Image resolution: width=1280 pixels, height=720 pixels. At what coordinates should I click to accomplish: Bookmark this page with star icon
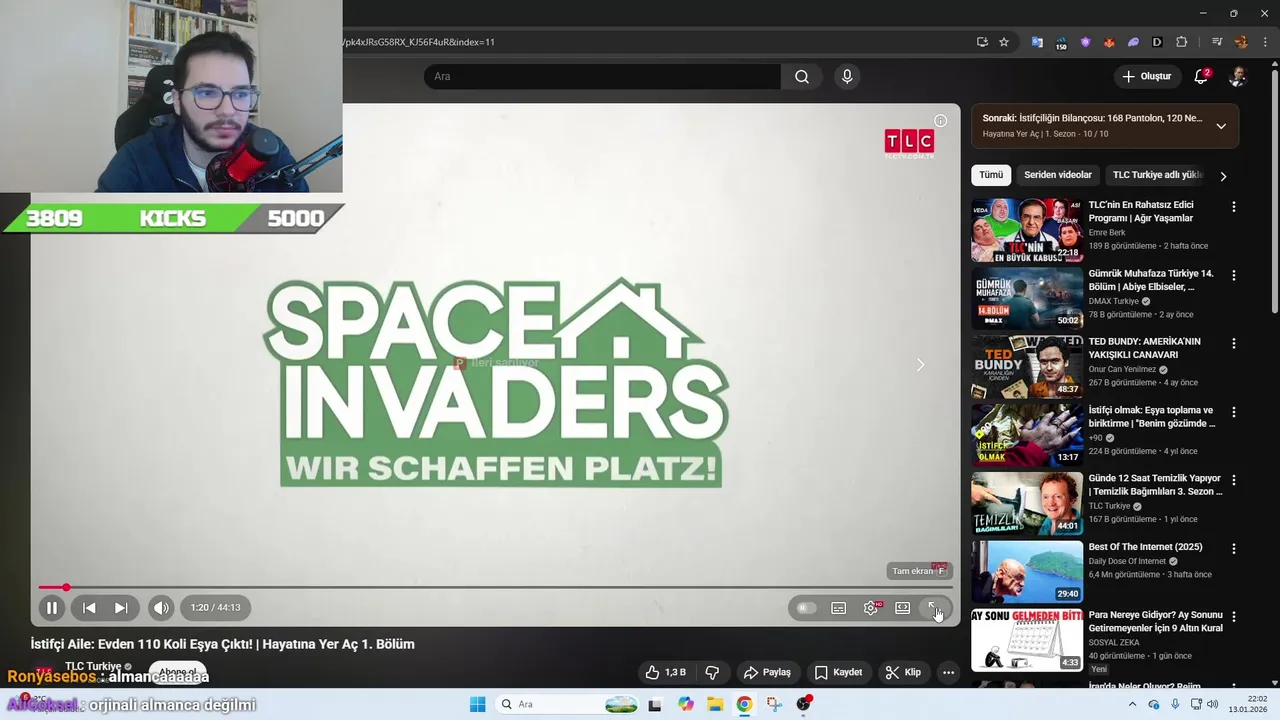point(1004,42)
